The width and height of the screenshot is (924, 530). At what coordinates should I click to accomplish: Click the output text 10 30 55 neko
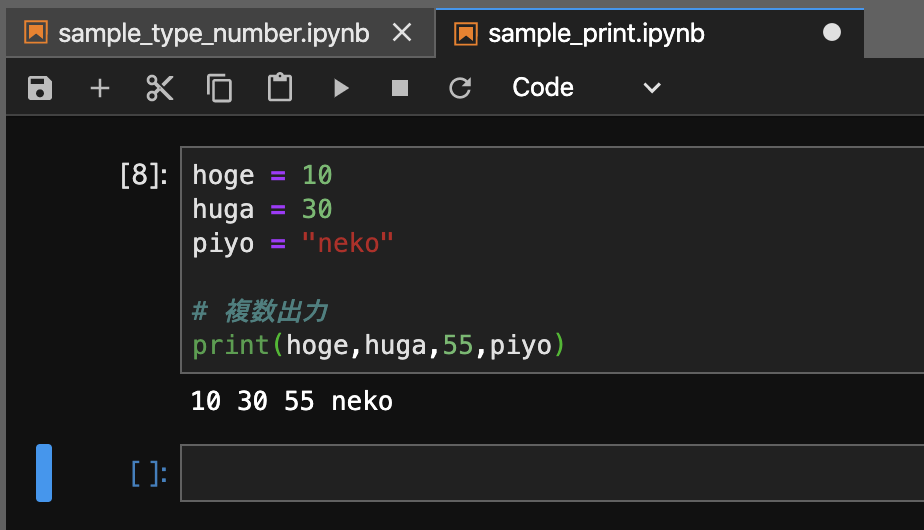292,402
